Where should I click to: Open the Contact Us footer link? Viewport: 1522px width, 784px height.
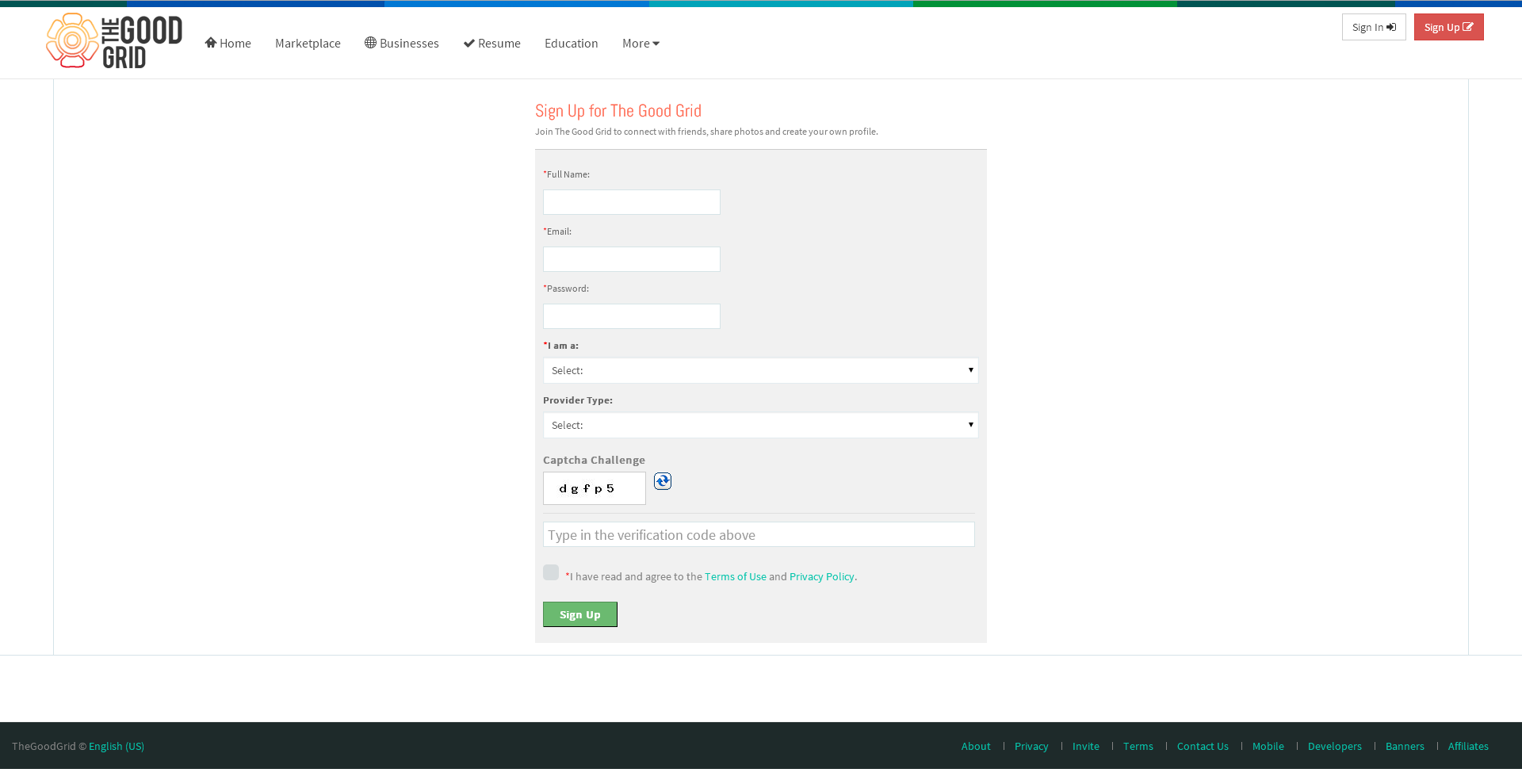point(1203,746)
